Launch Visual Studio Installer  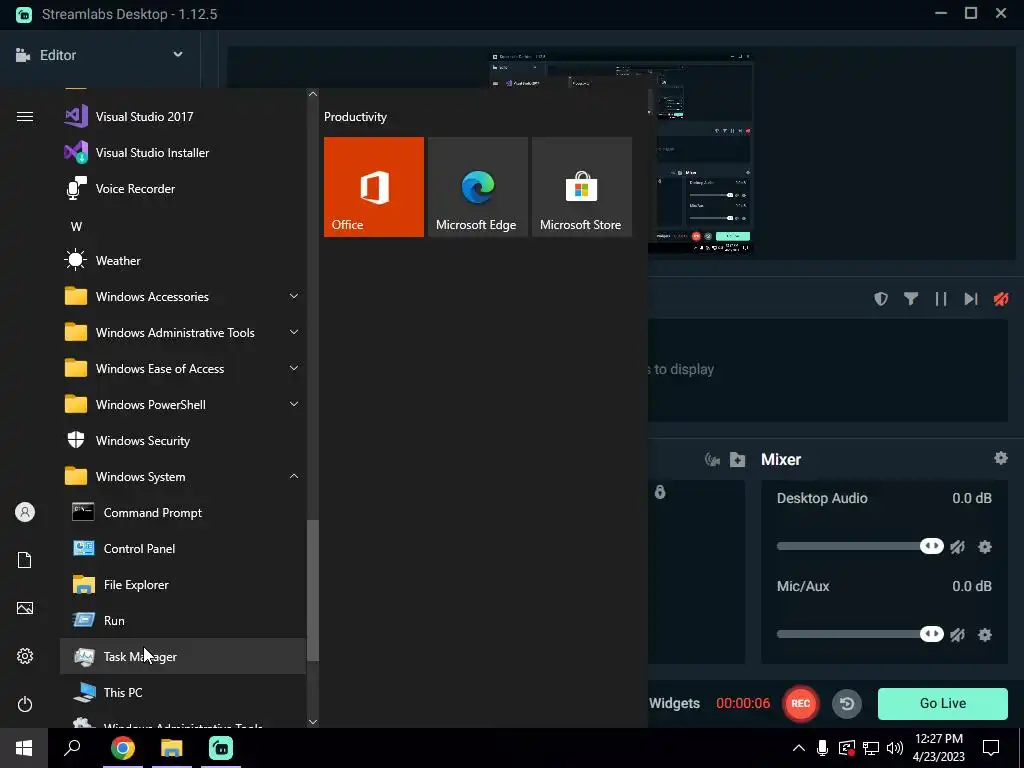(183, 153)
